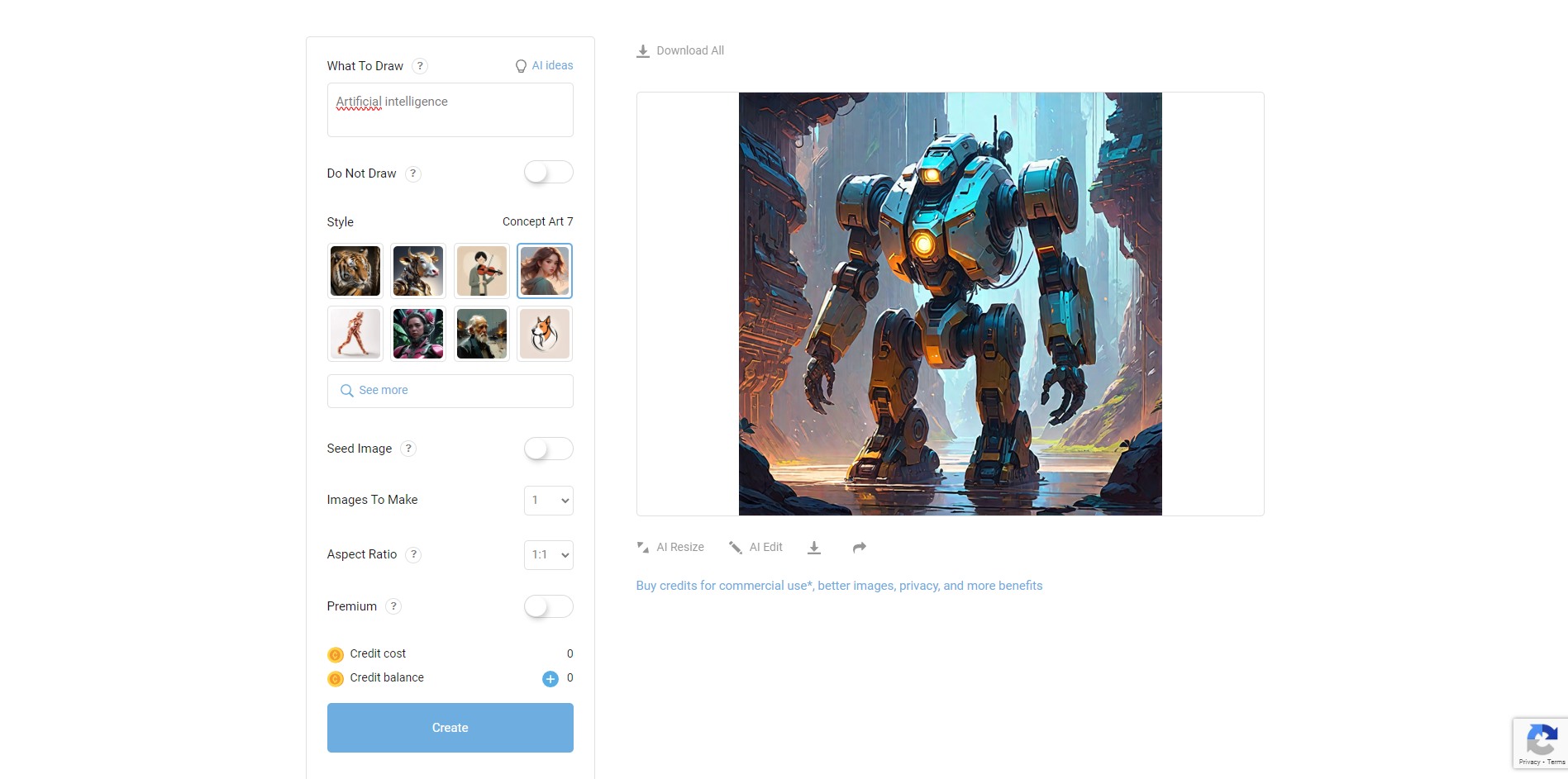Click the blue Create button

[x=450, y=728]
